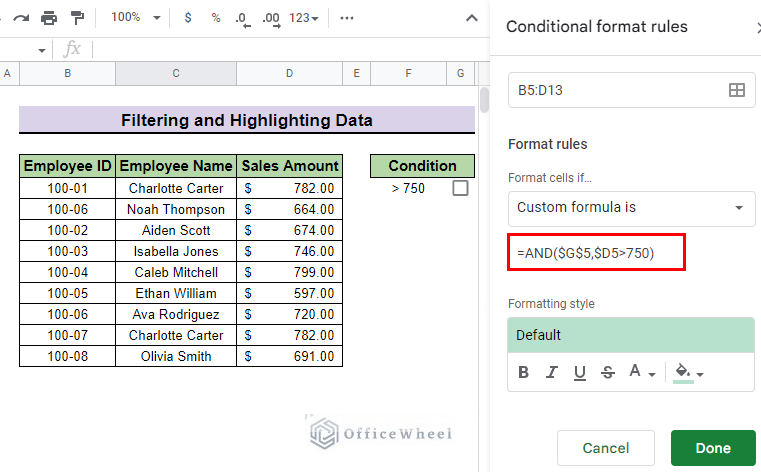Select cell with ID 100-02
This screenshot has width=761, height=472.
(x=67, y=230)
